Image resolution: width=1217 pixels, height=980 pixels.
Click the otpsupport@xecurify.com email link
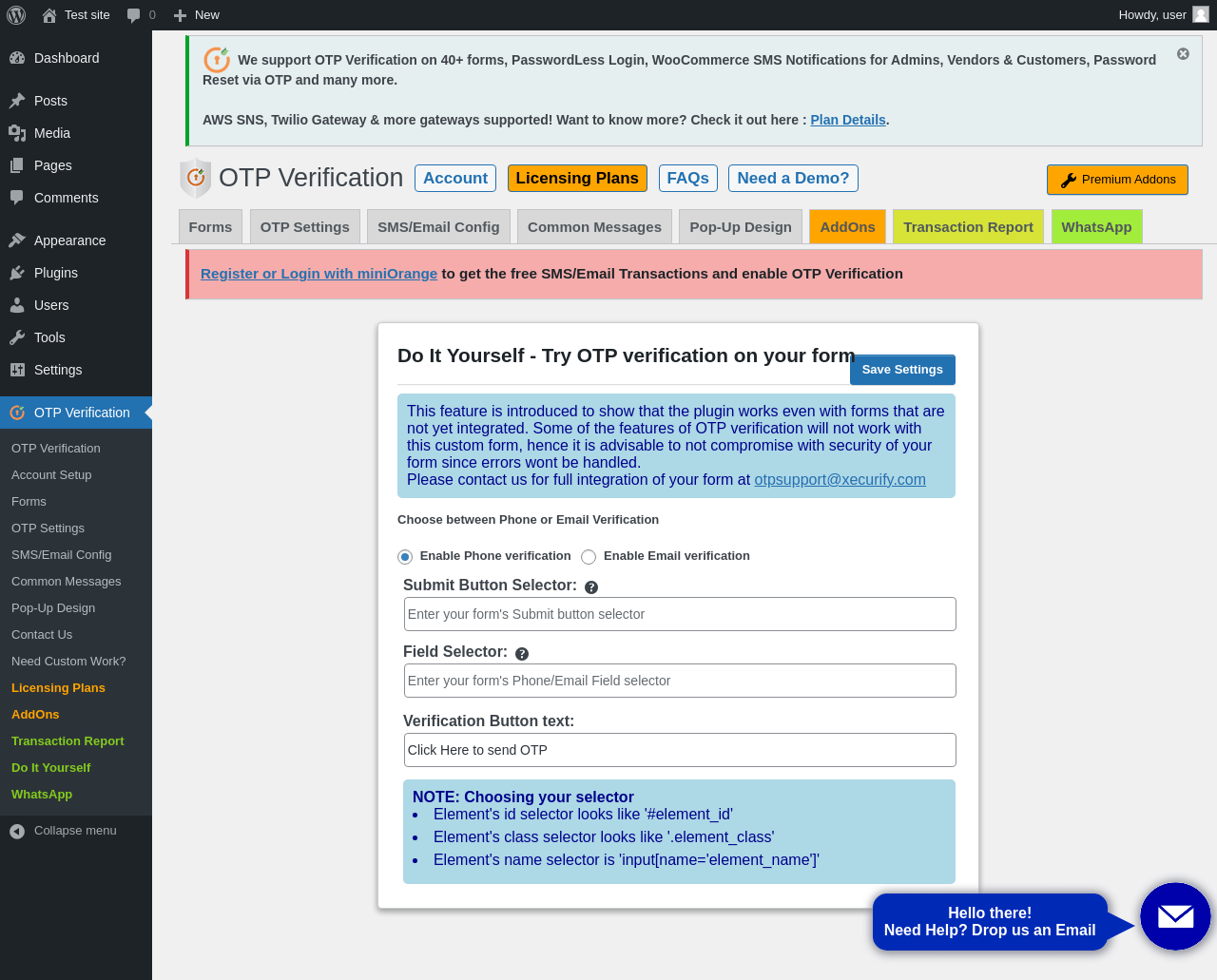tap(840, 480)
